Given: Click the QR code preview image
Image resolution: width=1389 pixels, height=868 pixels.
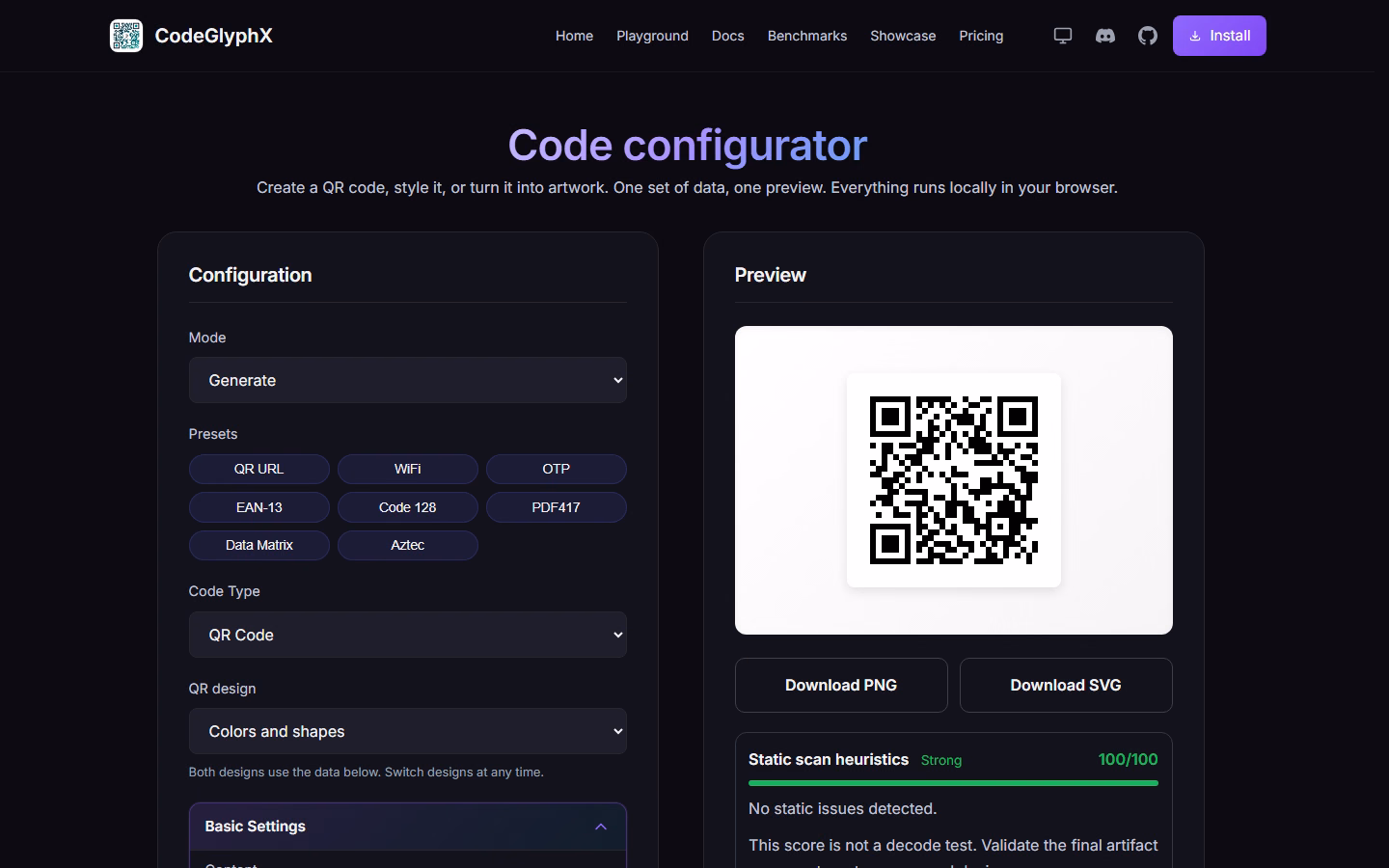Looking at the screenshot, I should (954, 480).
